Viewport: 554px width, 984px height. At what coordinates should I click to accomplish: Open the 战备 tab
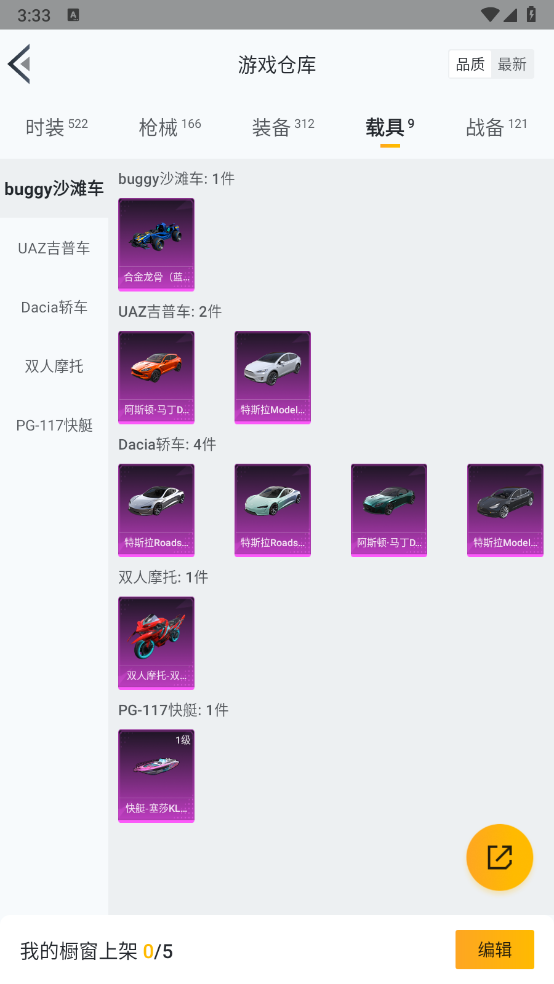(x=496, y=127)
